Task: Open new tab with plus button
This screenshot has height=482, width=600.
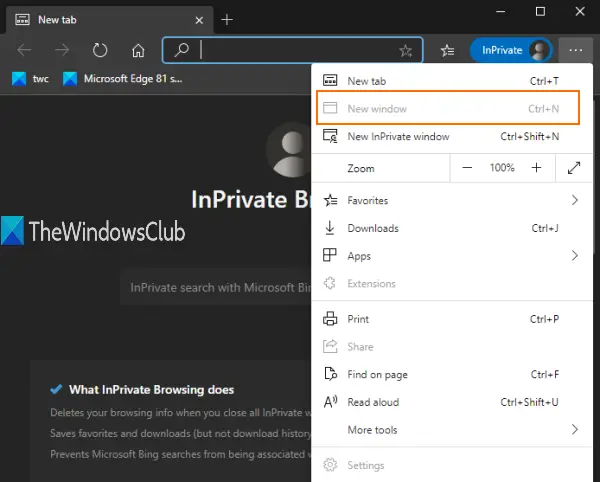Action: pyautogui.click(x=227, y=20)
